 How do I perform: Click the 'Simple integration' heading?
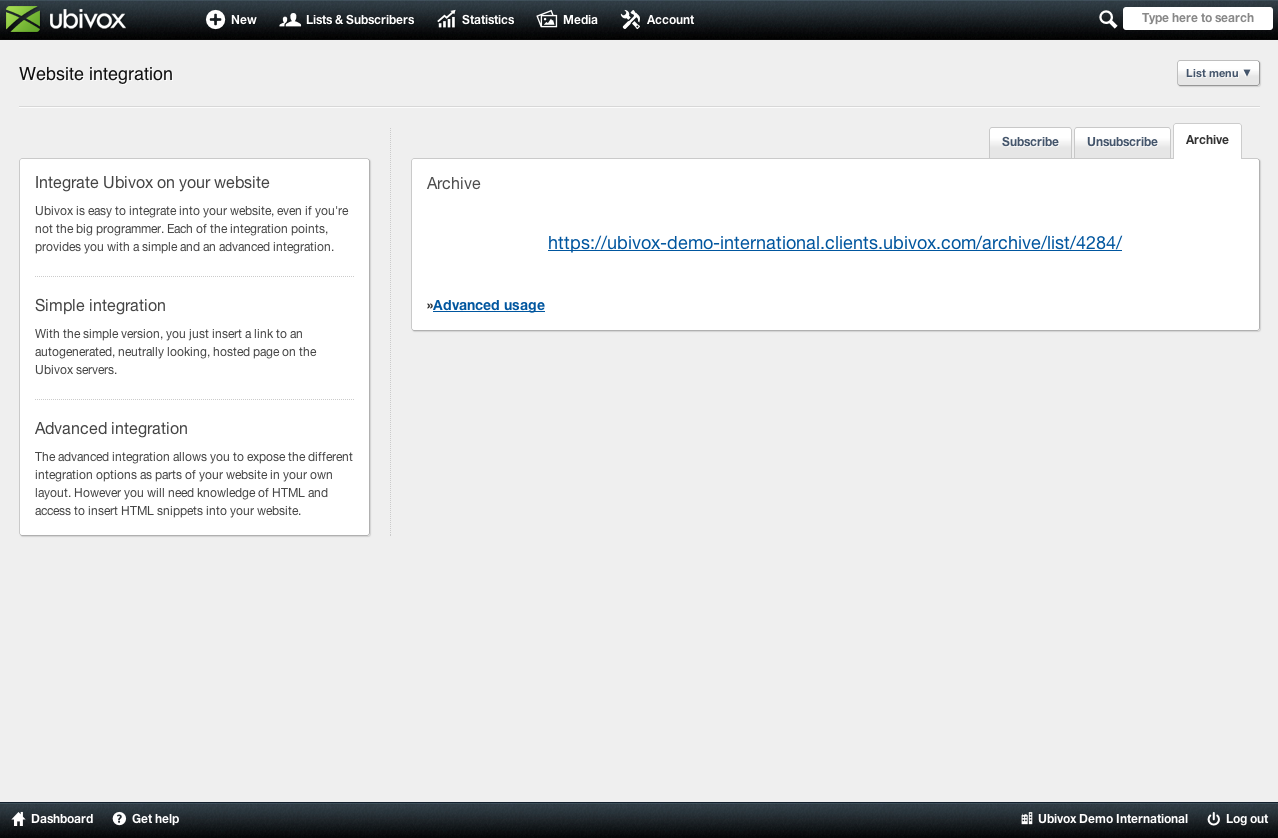(x=100, y=306)
